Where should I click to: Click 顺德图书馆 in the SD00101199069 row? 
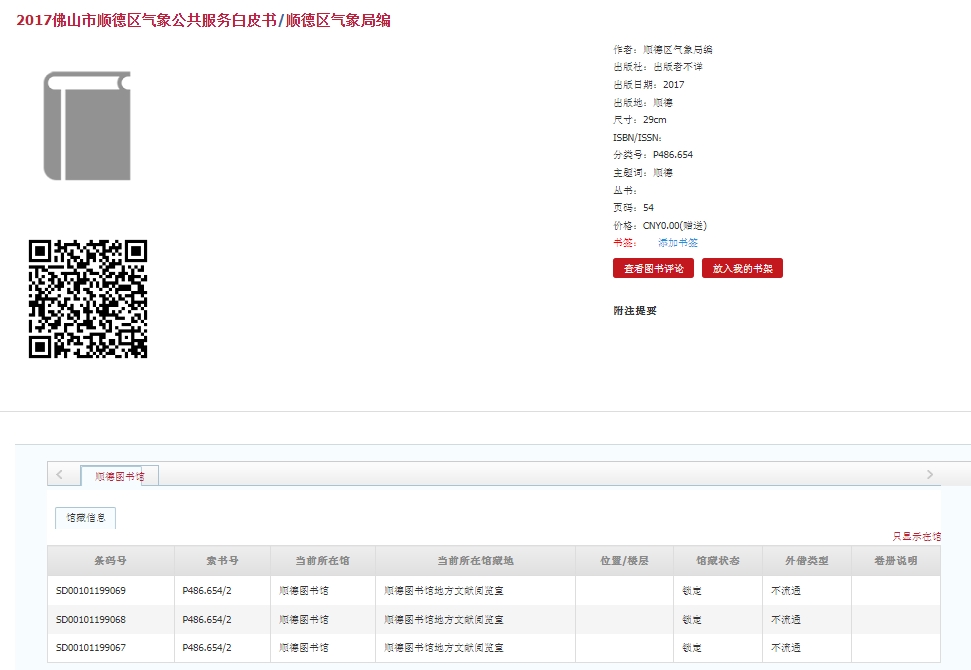303,591
